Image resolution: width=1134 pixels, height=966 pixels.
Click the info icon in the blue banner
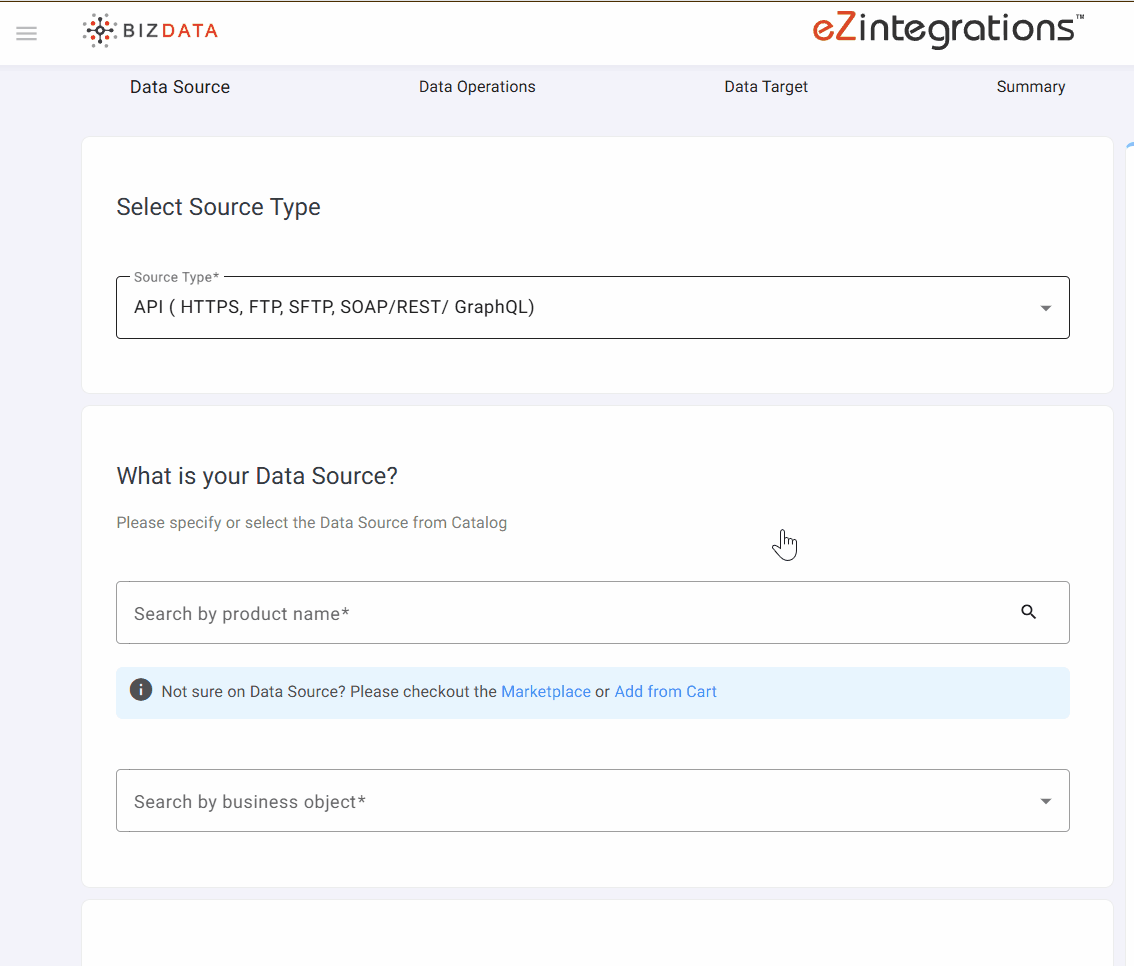(x=141, y=691)
